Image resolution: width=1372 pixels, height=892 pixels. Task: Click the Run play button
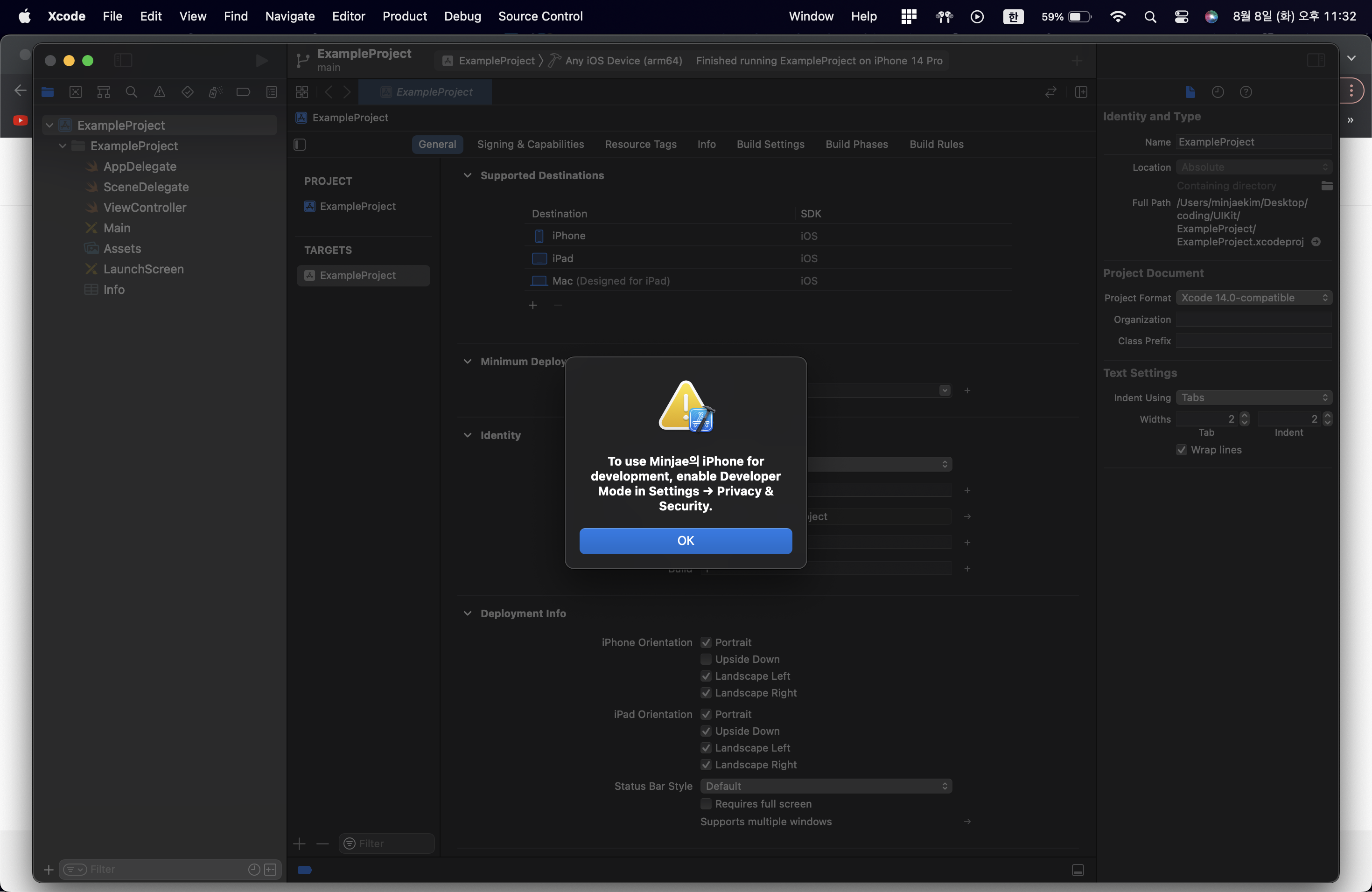(261, 61)
